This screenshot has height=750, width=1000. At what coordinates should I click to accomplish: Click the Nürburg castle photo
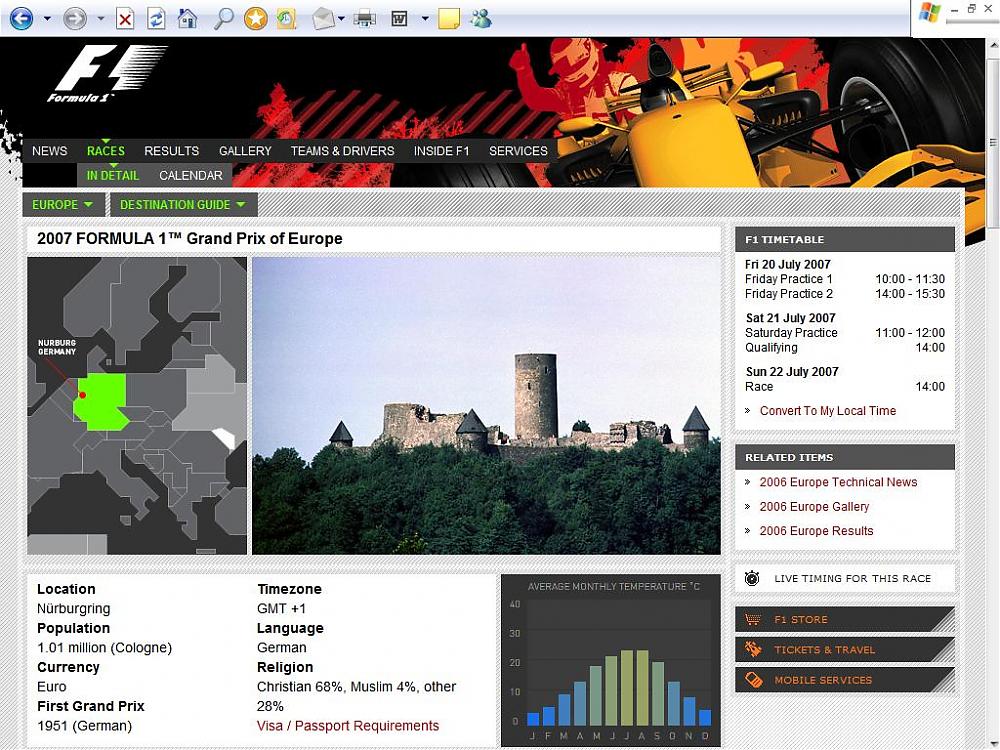[x=486, y=406]
